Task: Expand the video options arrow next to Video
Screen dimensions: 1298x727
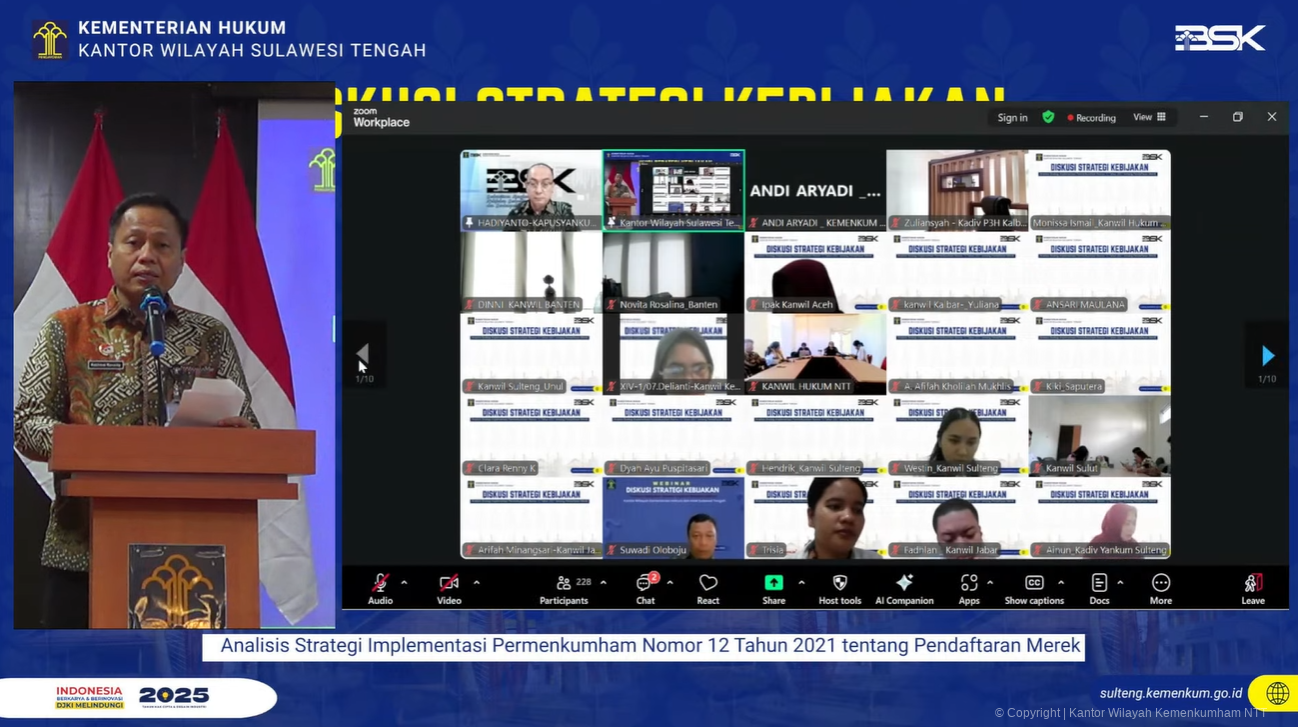Action: point(476,582)
